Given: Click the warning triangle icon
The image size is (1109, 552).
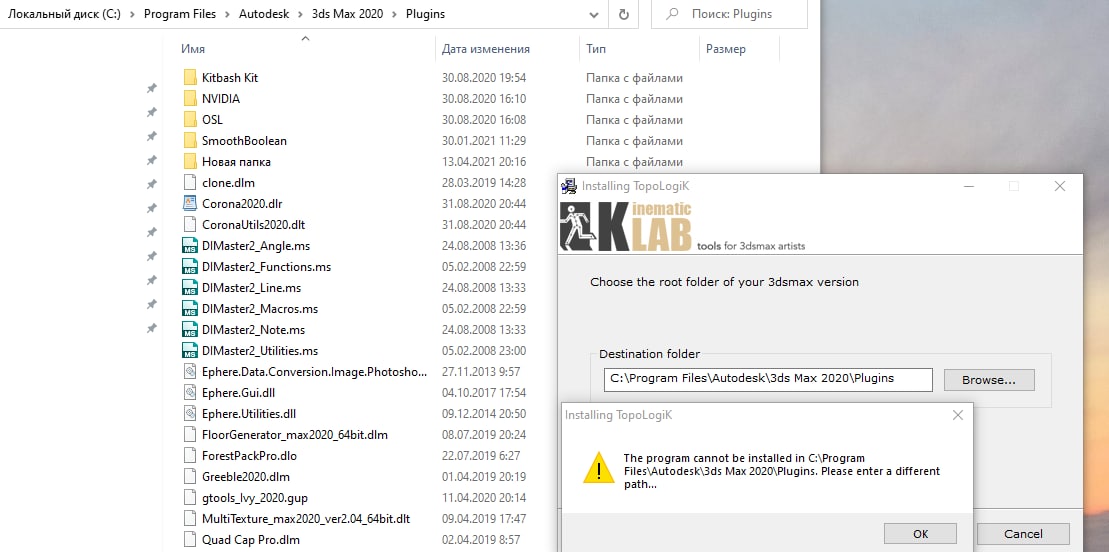Looking at the screenshot, I should click(598, 468).
